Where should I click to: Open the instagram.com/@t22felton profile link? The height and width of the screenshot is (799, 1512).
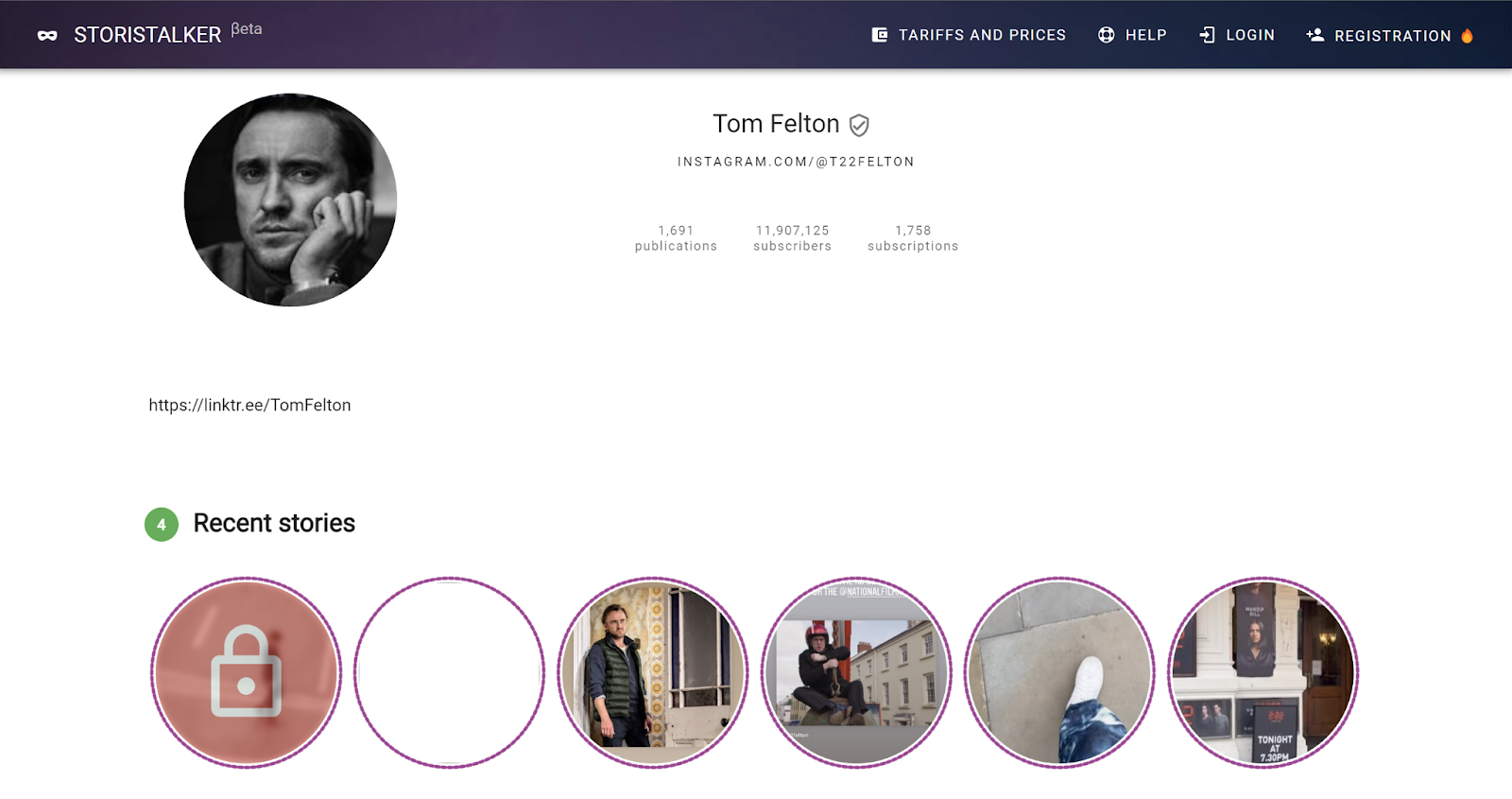796,162
